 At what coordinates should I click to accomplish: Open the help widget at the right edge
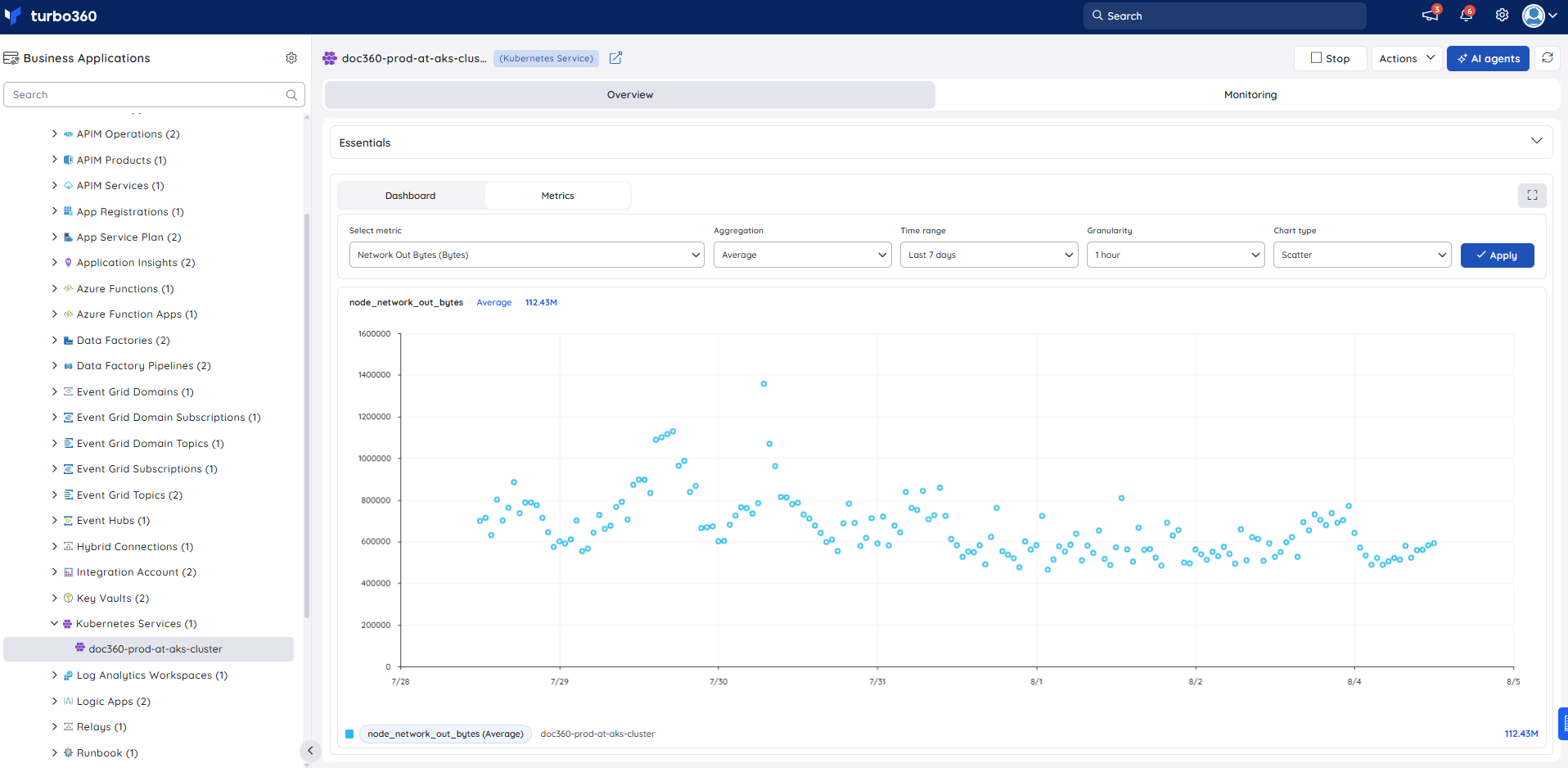(x=1563, y=724)
